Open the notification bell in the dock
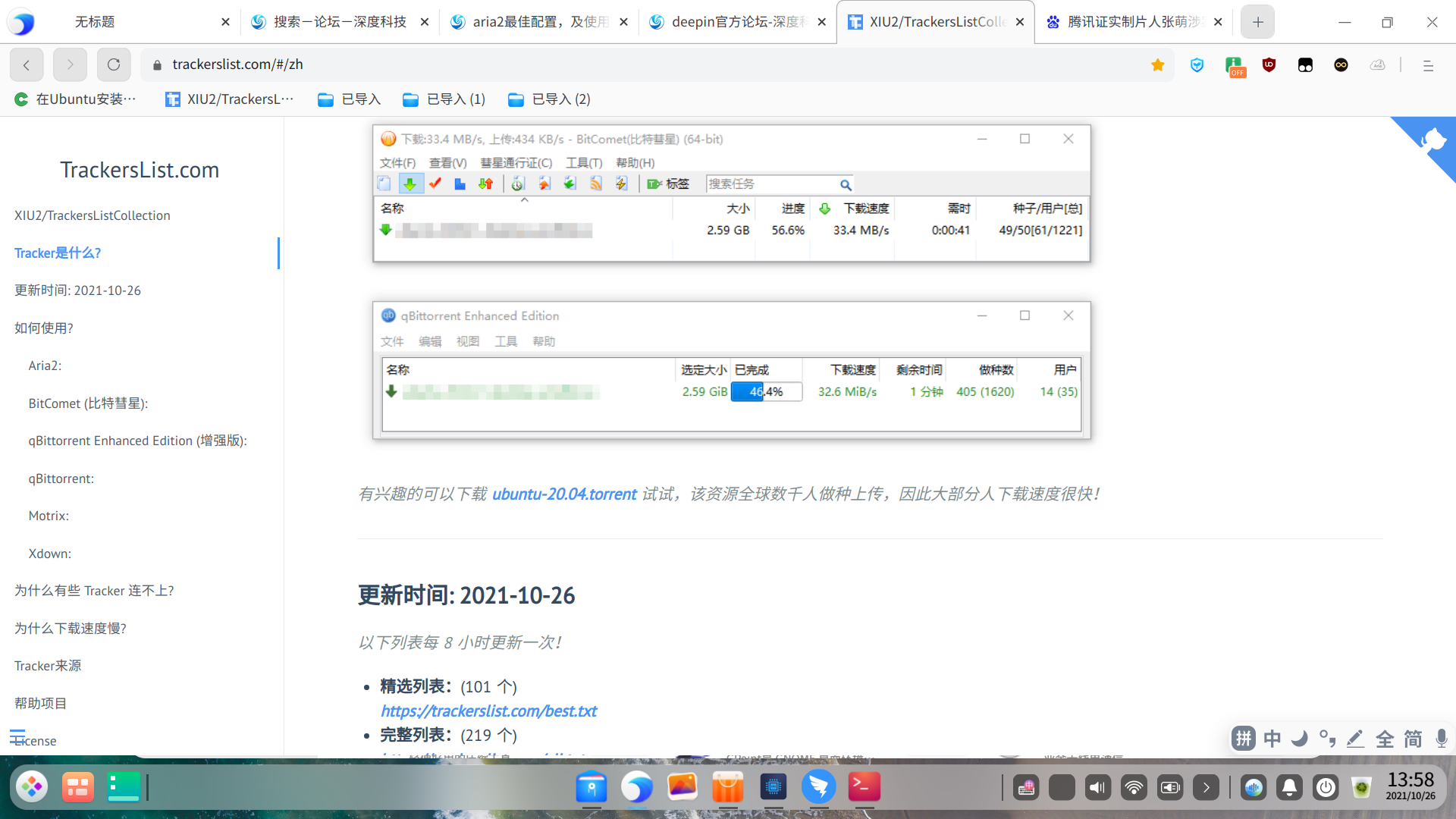Viewport: 1456px width, 819px height. tap(1289, 788)
